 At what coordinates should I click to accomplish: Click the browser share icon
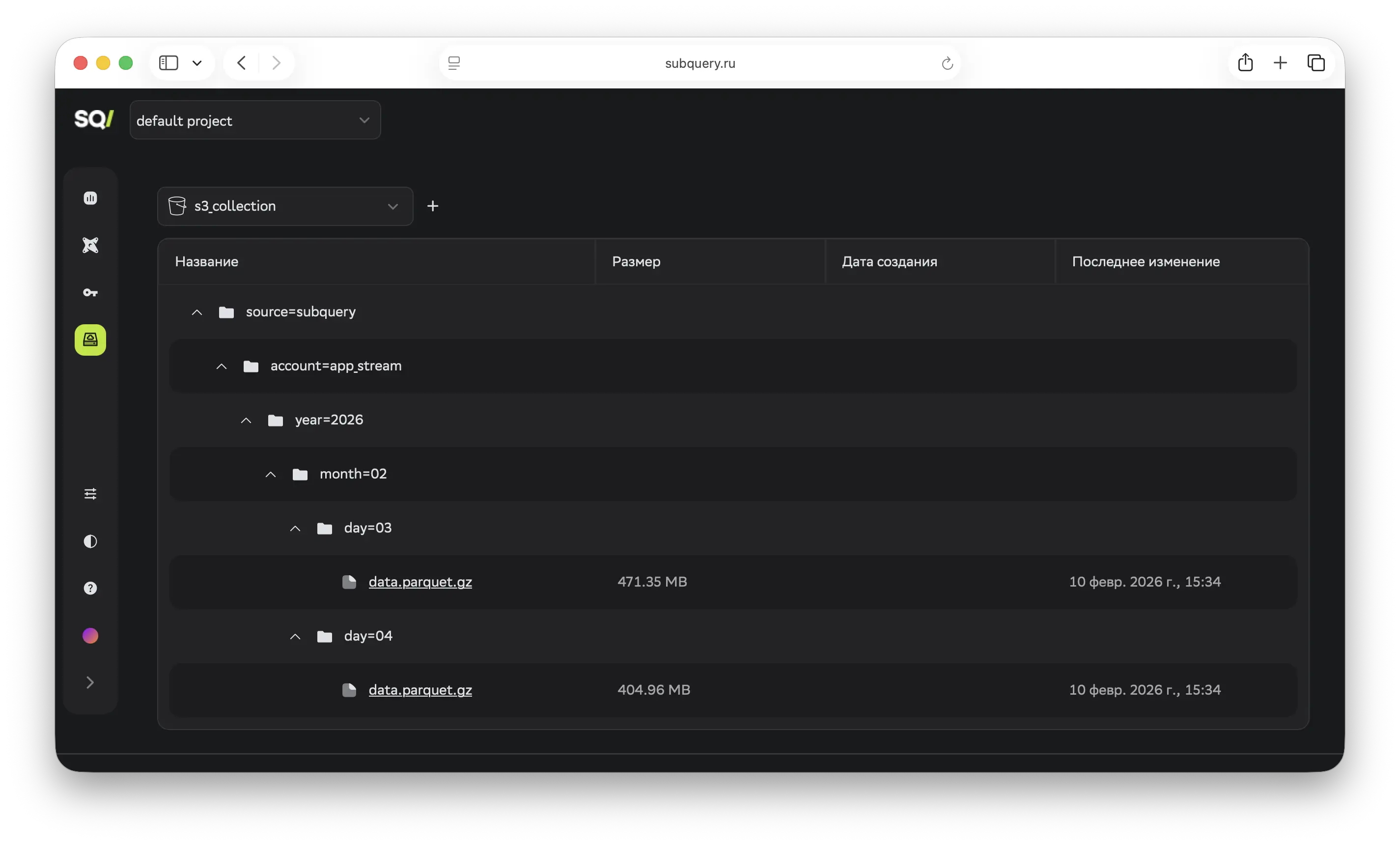[1245, 62]
